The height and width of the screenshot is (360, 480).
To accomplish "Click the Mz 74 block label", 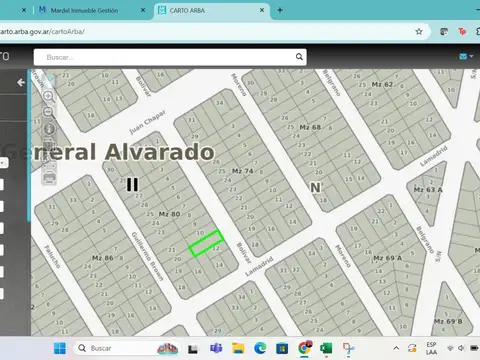I will [x=243, y=171].
